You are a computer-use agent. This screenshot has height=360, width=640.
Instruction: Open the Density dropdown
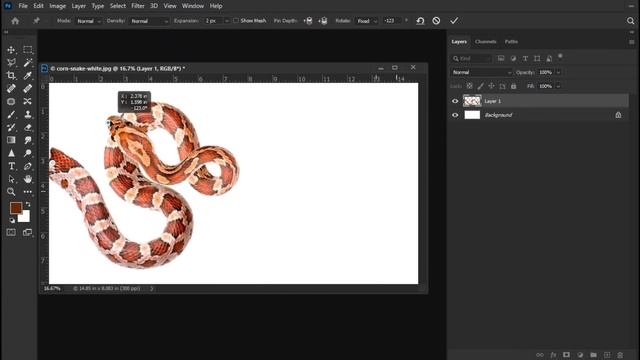click(x=149, y=21)
